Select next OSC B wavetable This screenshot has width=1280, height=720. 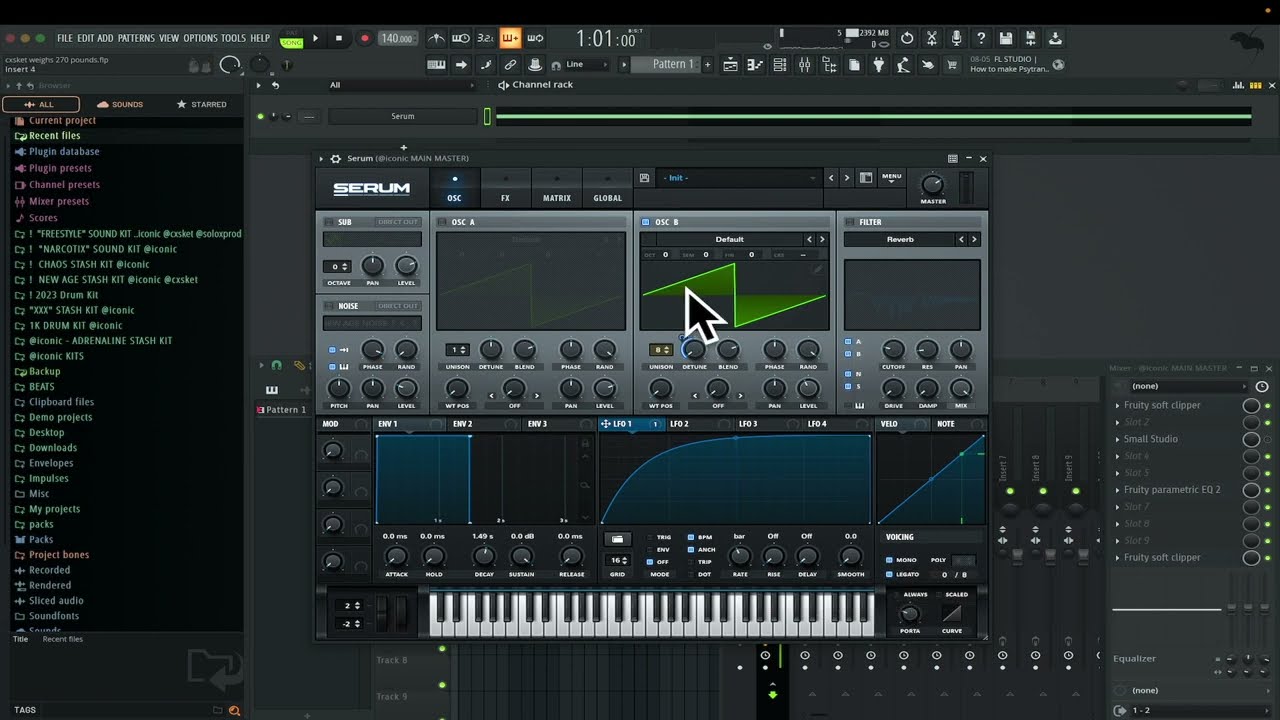(822, 239)
